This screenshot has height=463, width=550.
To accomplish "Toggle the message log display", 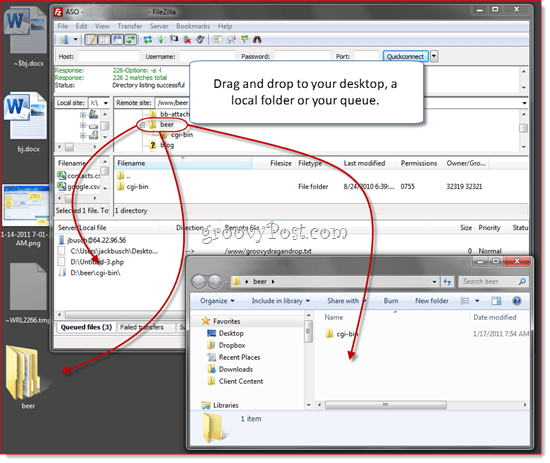I will (91, 40).
